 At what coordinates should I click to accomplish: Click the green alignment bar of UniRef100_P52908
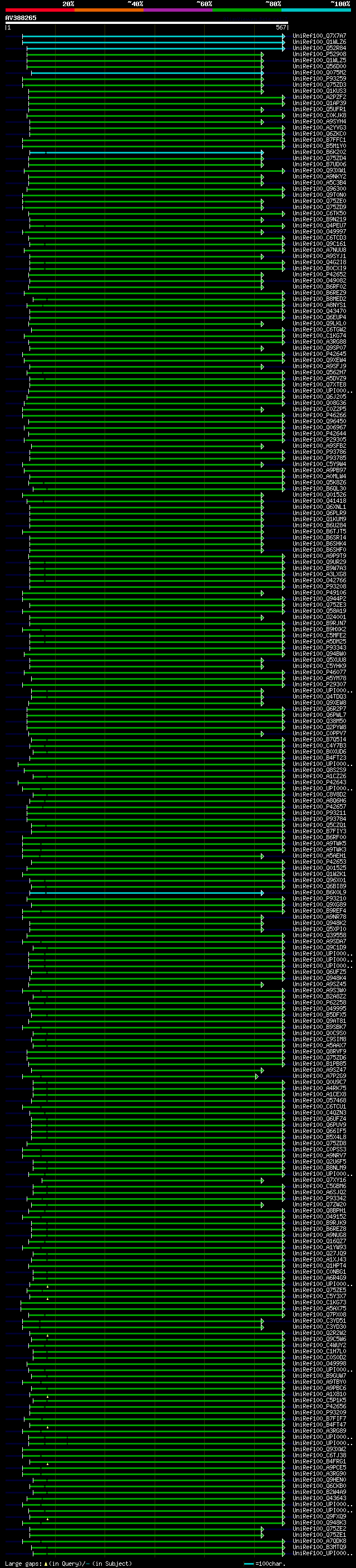(x=145, y=54)
